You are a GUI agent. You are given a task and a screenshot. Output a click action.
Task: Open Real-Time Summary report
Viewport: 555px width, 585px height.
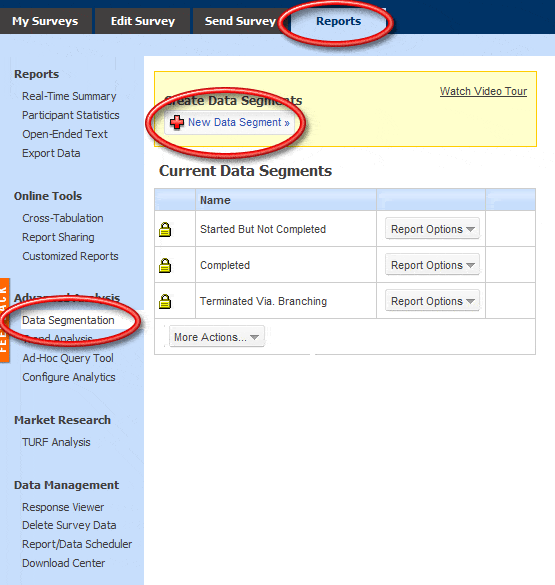click(x=69, y=96)
